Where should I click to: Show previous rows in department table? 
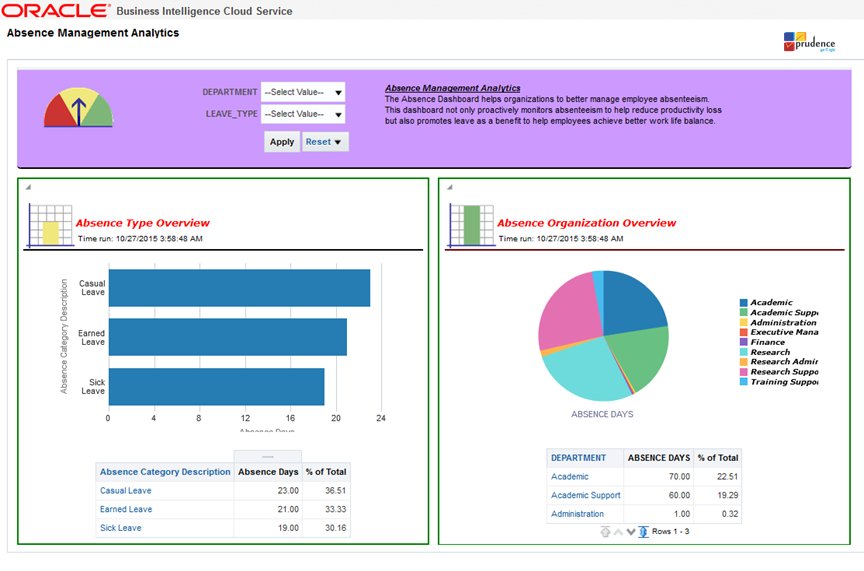[x=618, y=532]
